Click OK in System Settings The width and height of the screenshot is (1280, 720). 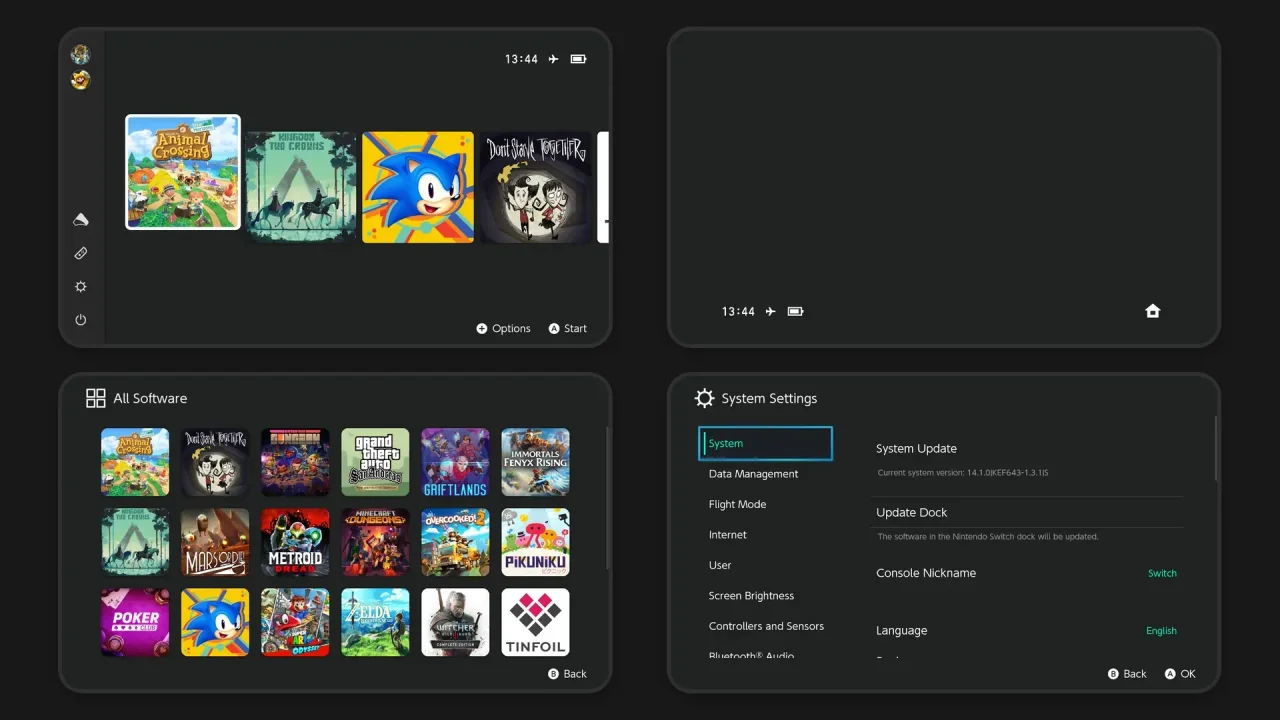pos(1180,674)
